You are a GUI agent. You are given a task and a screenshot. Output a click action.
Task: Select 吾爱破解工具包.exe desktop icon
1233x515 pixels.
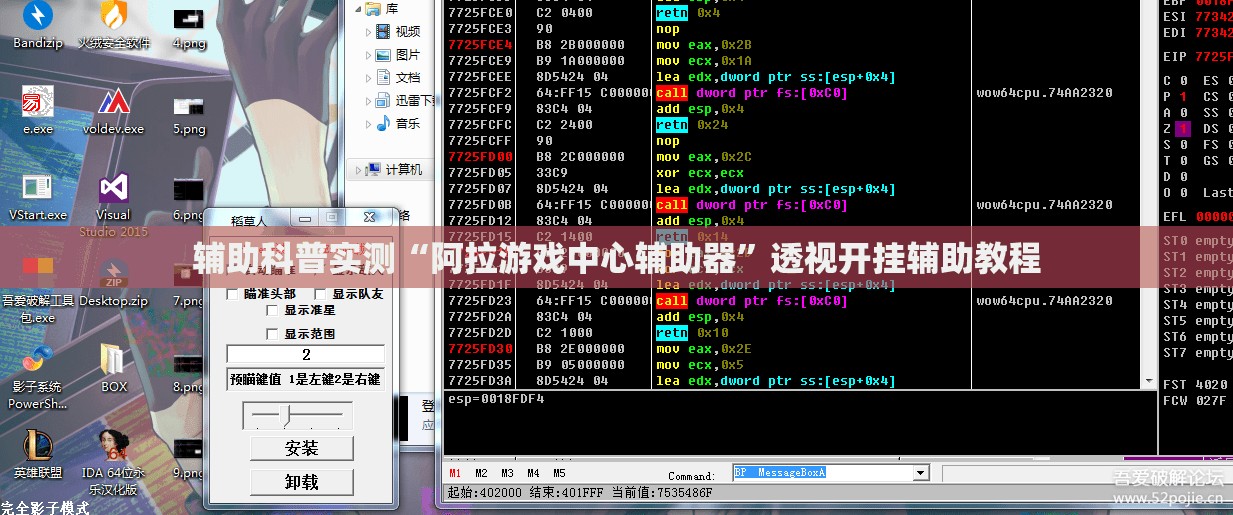click(x=38, y=291)
